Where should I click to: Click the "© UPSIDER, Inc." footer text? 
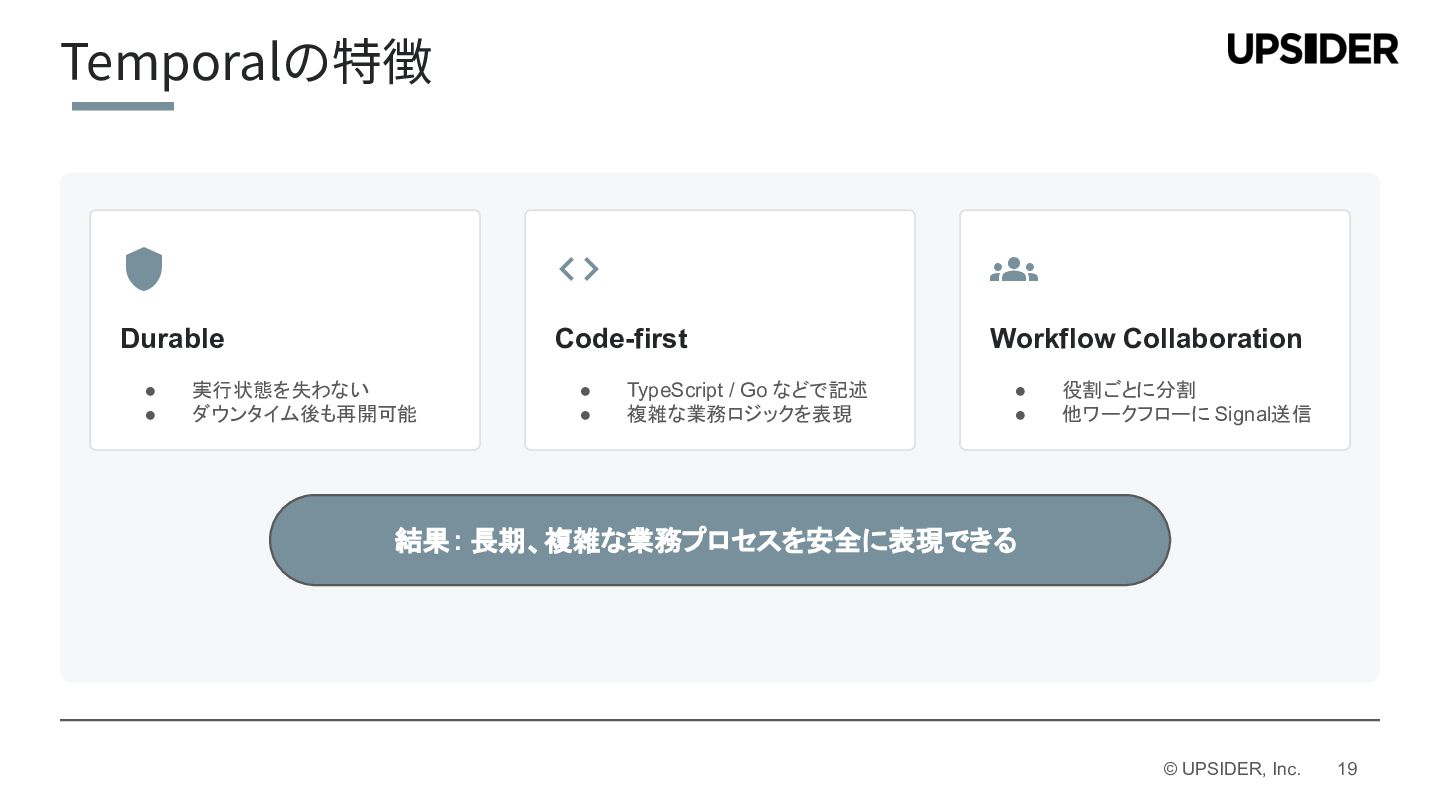[1232, 769]
